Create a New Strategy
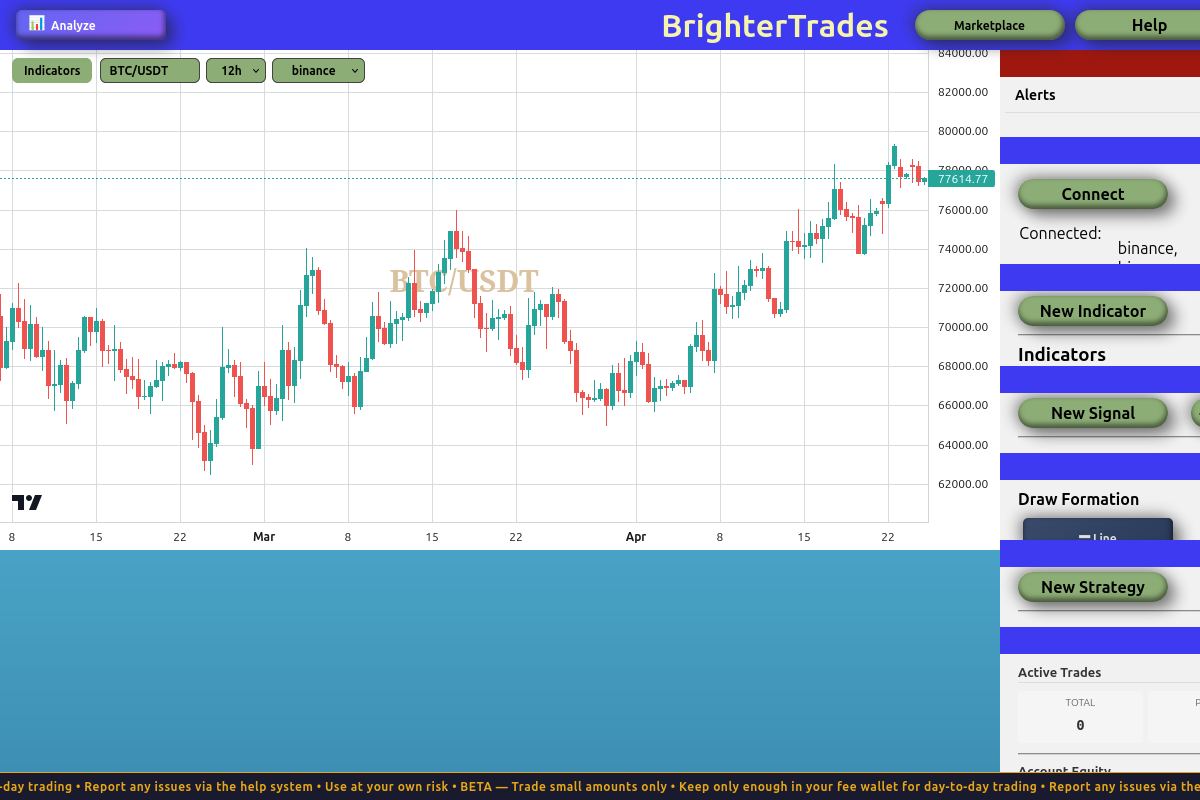The height and width of the screenshot is (800, 1200). coord(1092,587)
